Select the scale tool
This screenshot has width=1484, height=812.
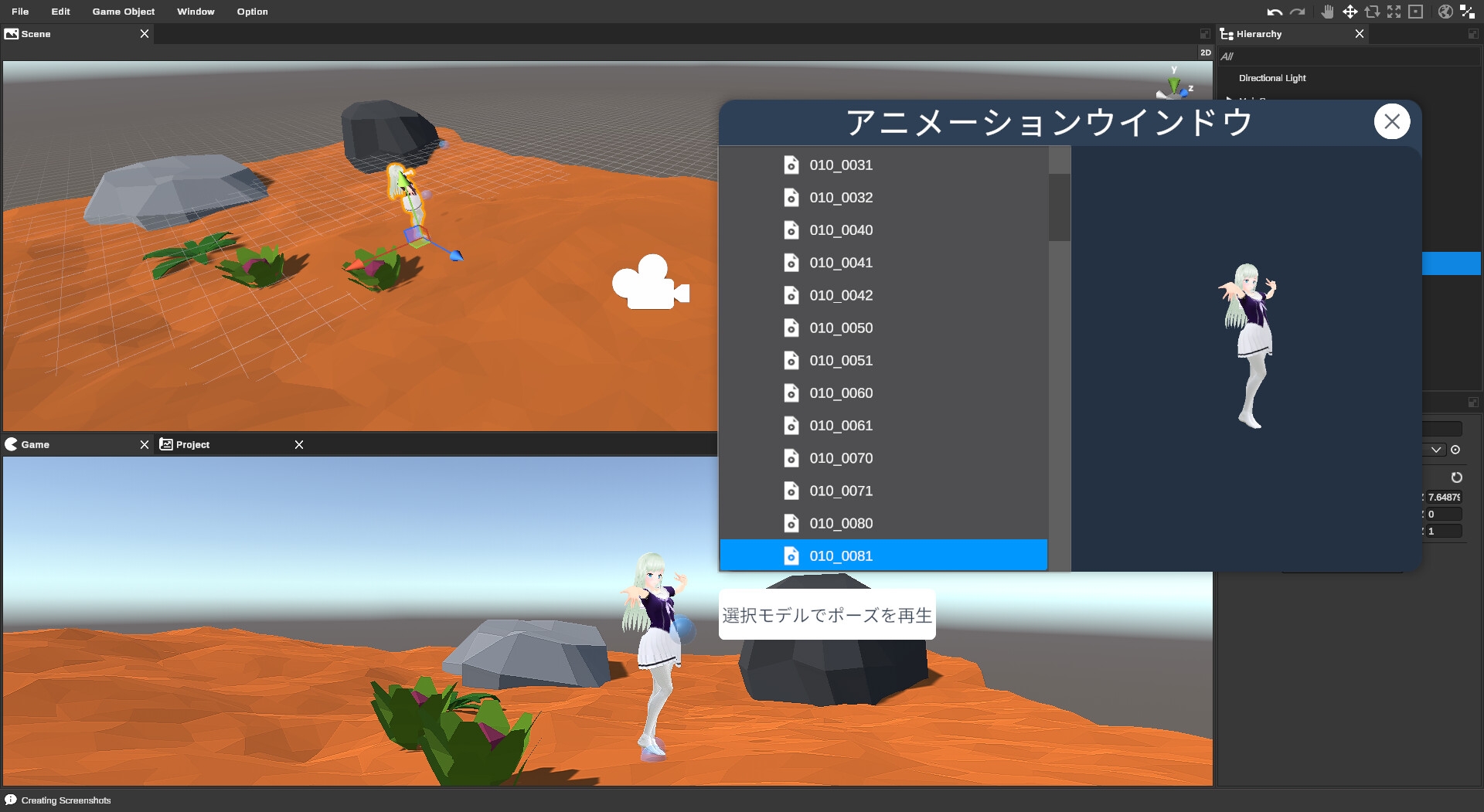tap(1394, 12)
